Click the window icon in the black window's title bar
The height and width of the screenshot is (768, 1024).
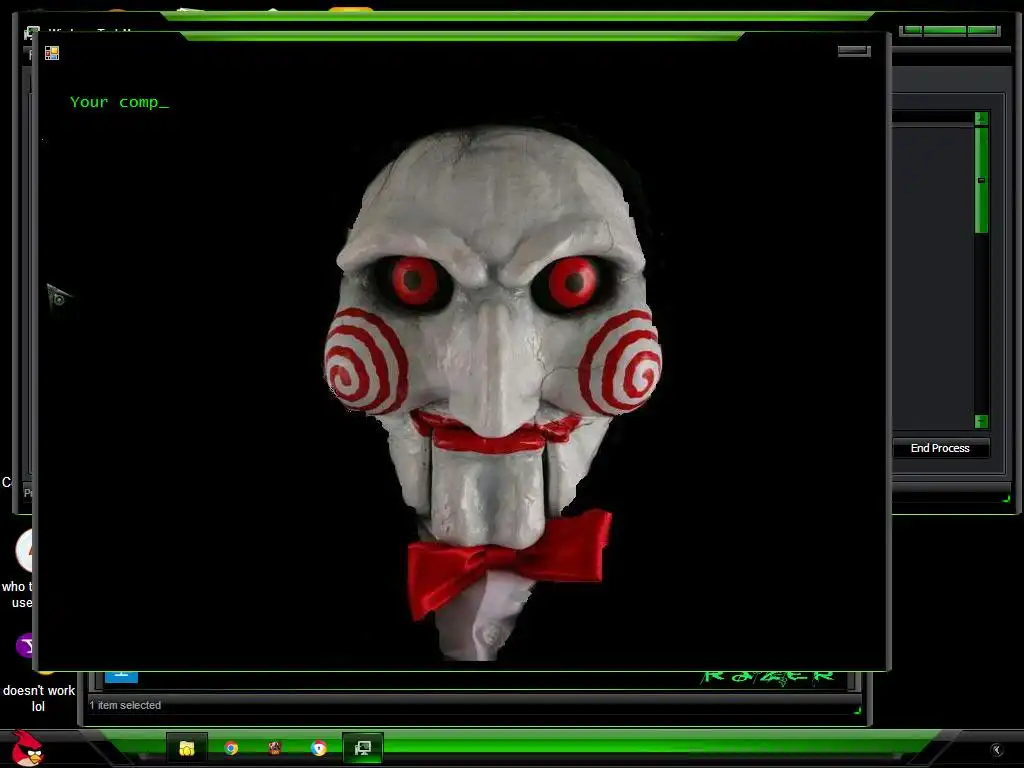click(x=52, y=53)
